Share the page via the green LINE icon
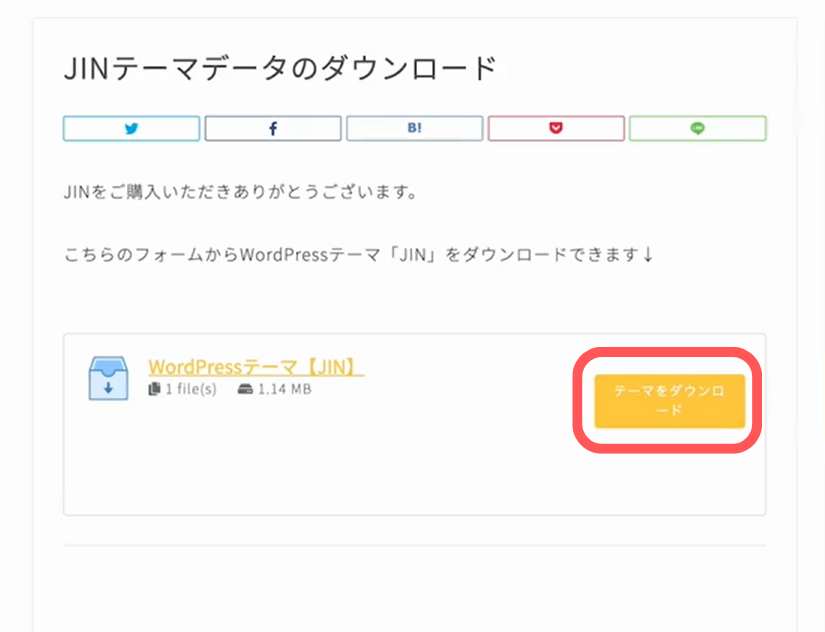This screenshot has height=632, width=825. coord(697,128)
